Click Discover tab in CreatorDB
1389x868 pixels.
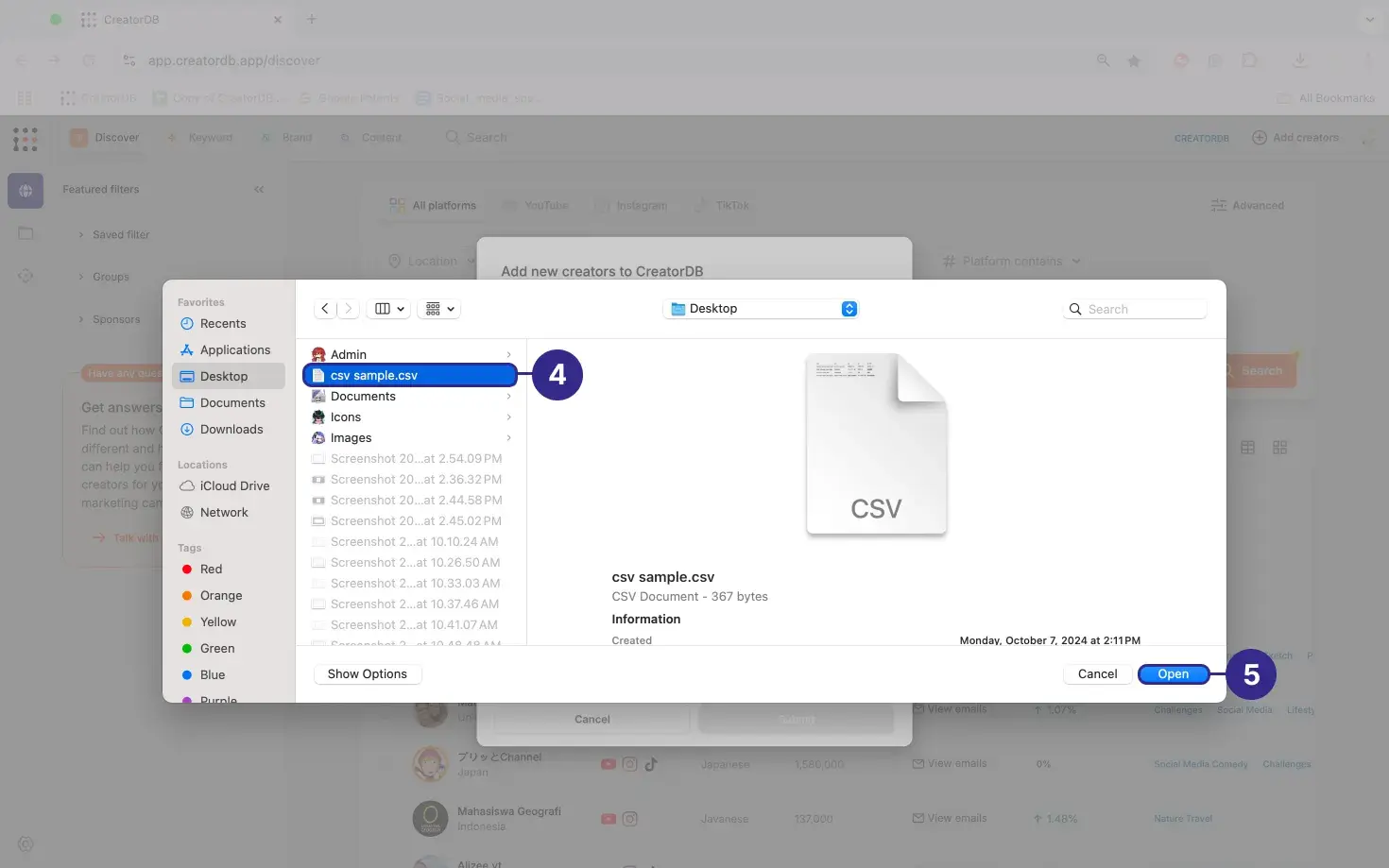pos(106,138)
